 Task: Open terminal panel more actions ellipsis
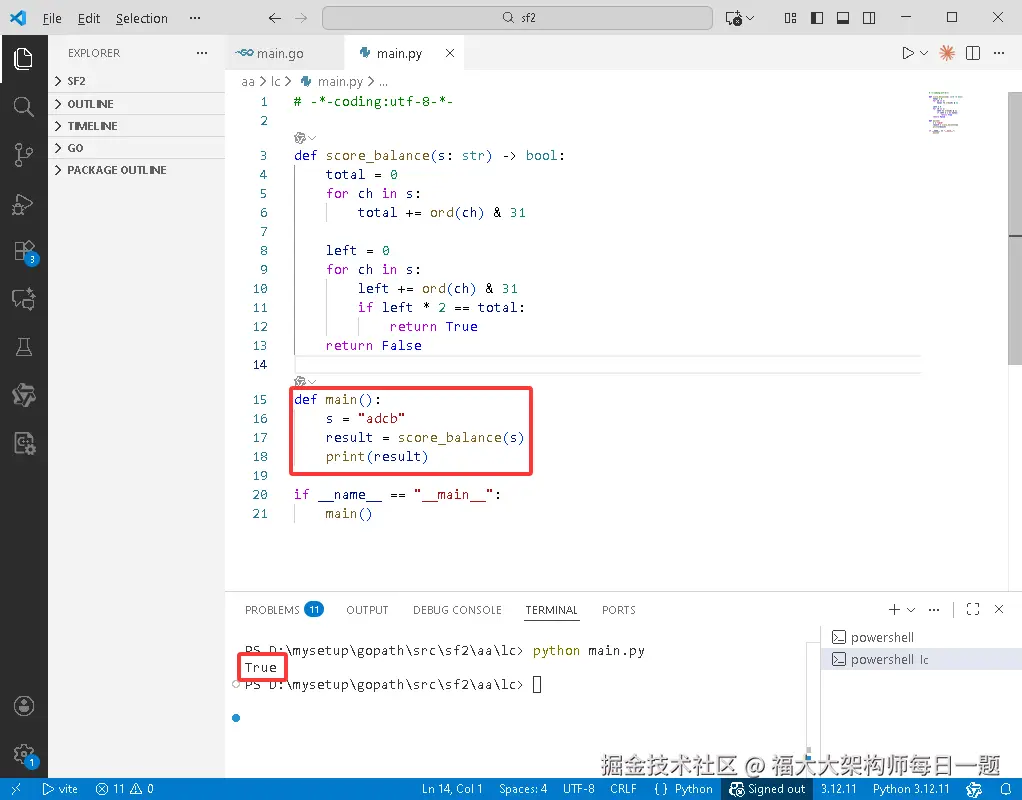[934, 610]
